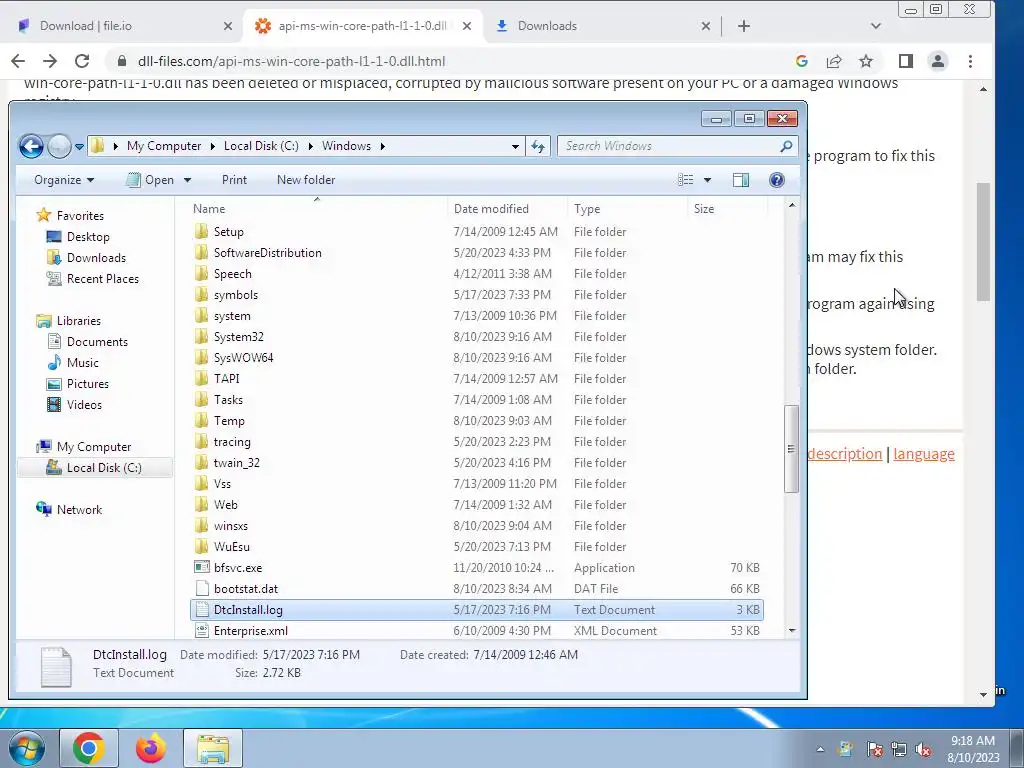Expand address bar previous locations dropdown
Image resolution: width=1024 pixels, height=768 pixels.
pyautogui.click(x=515, y=146)
